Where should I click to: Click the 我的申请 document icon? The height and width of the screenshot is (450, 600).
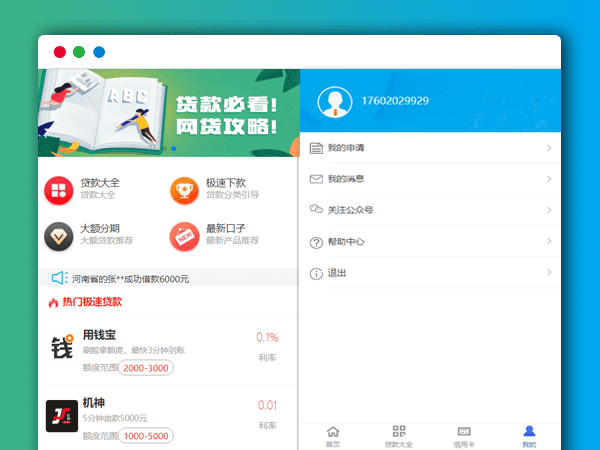pos(316,148)
